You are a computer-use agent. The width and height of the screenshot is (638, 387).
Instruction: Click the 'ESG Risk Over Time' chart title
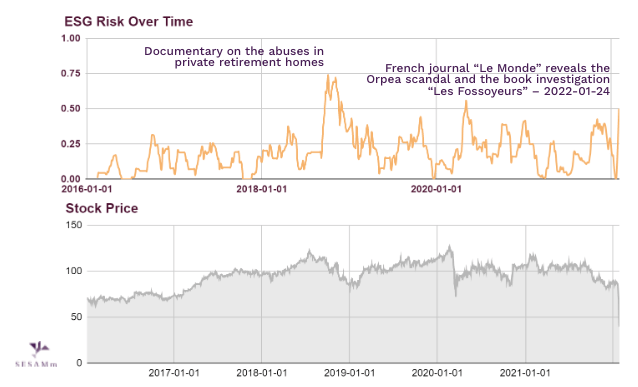coord(129,22)
